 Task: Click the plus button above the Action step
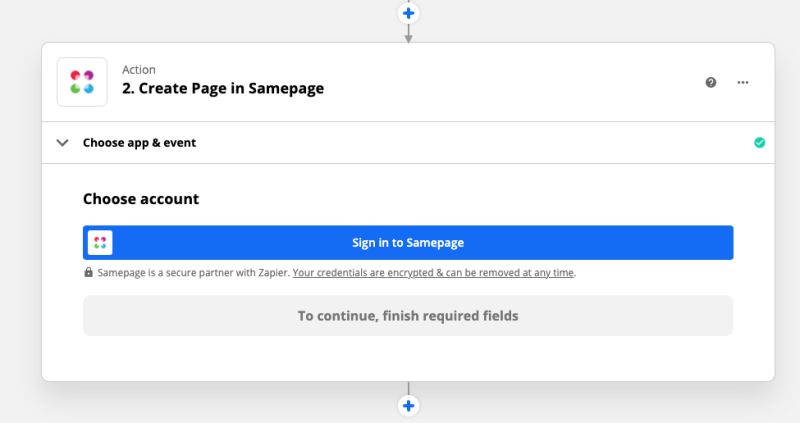408,13
